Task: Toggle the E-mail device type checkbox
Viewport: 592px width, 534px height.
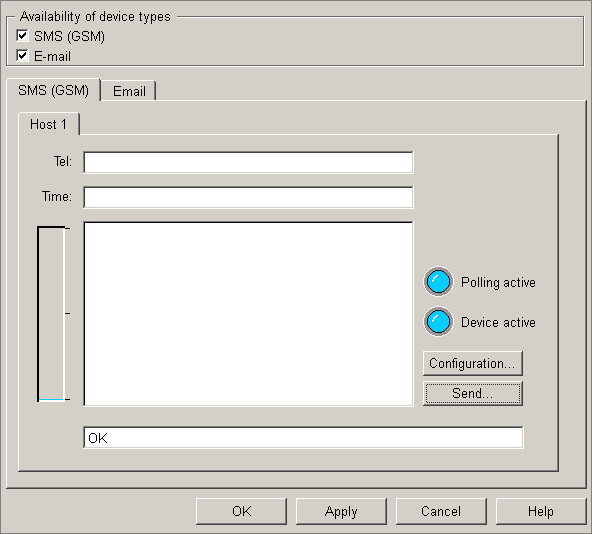Action: (22, 56)
